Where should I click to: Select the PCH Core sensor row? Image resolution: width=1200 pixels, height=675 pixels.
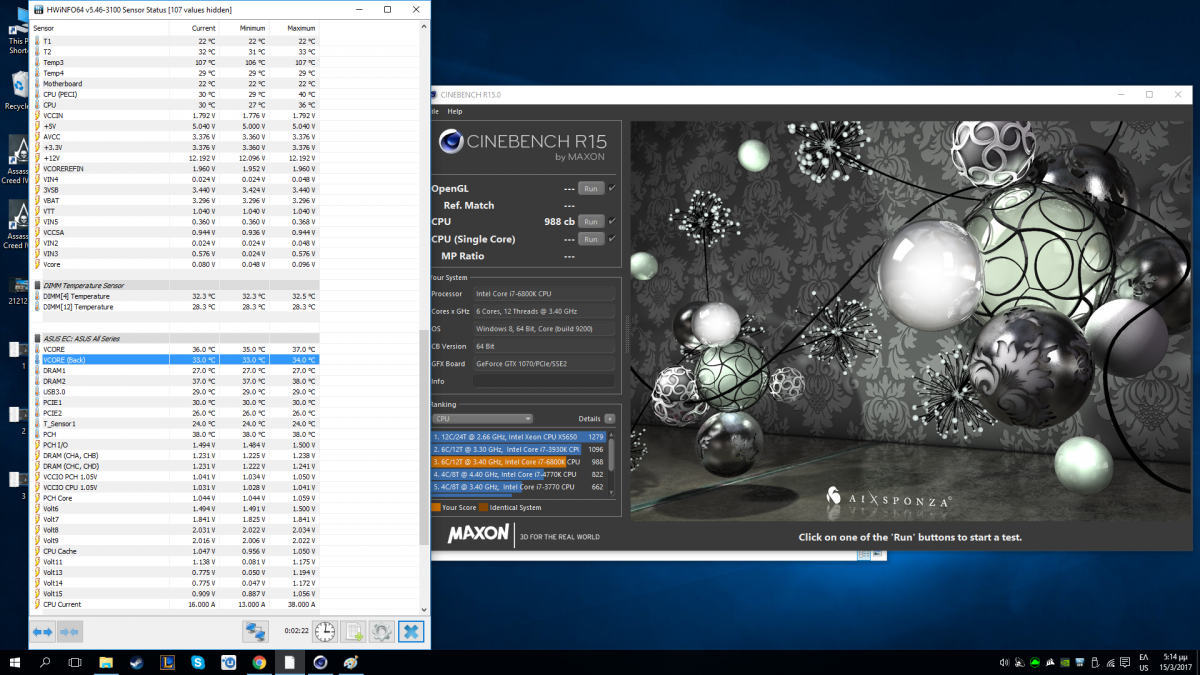pos(175,498)
